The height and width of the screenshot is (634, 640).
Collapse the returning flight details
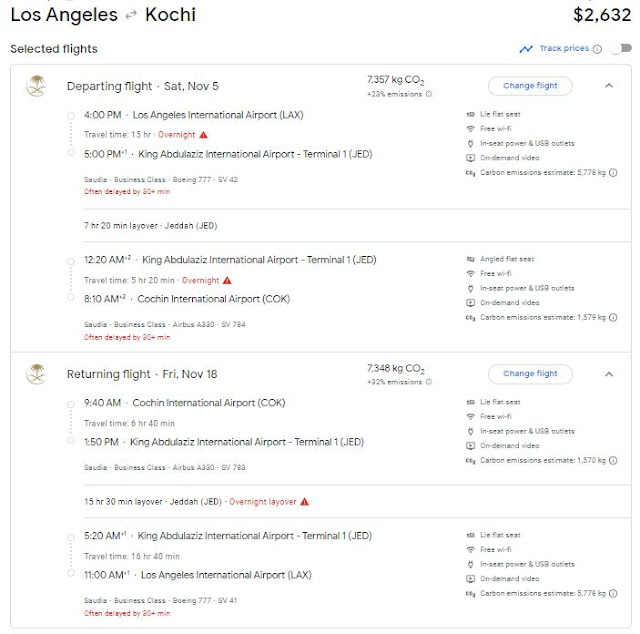609,374
